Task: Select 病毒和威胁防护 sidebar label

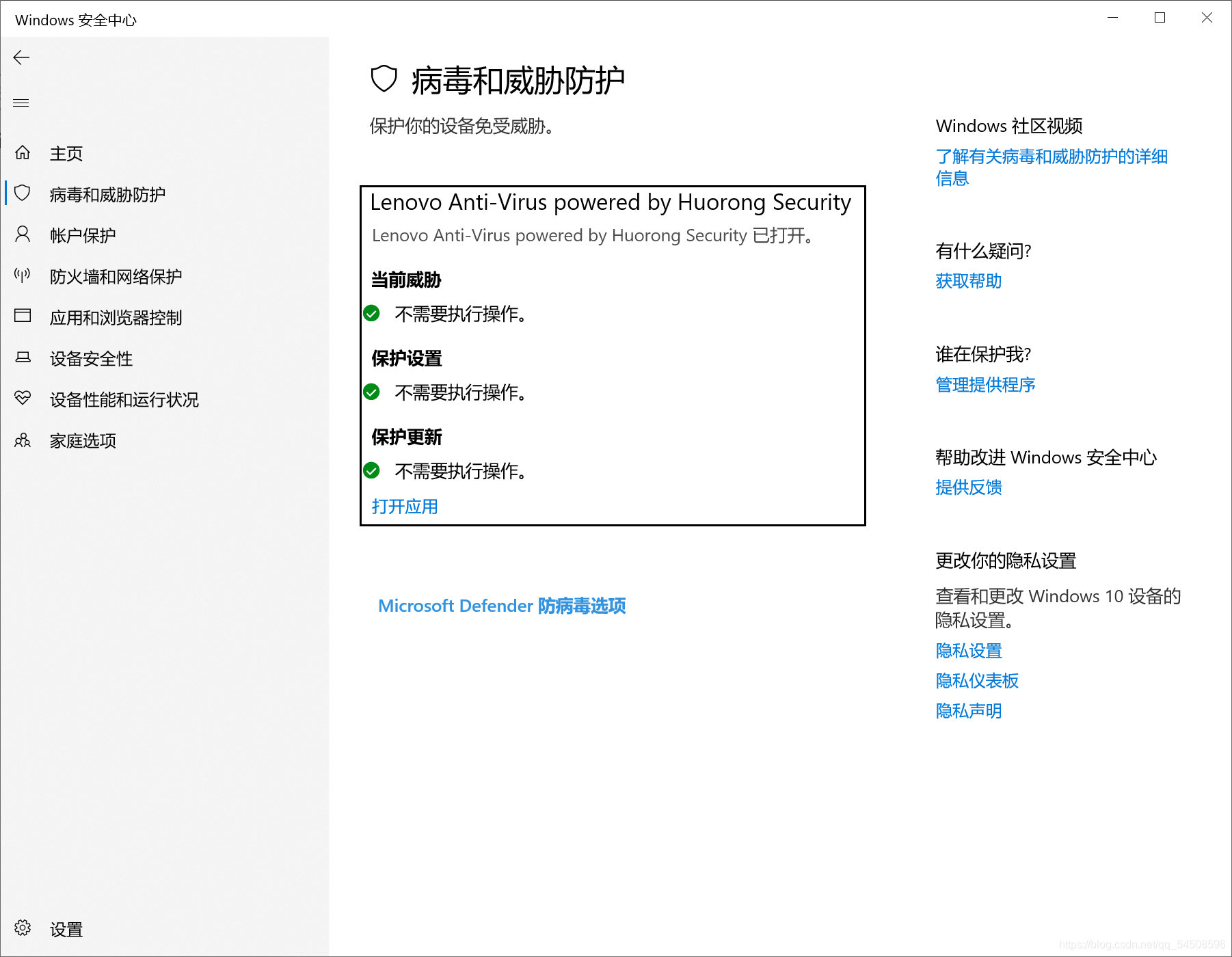Action: pos(107,195)
